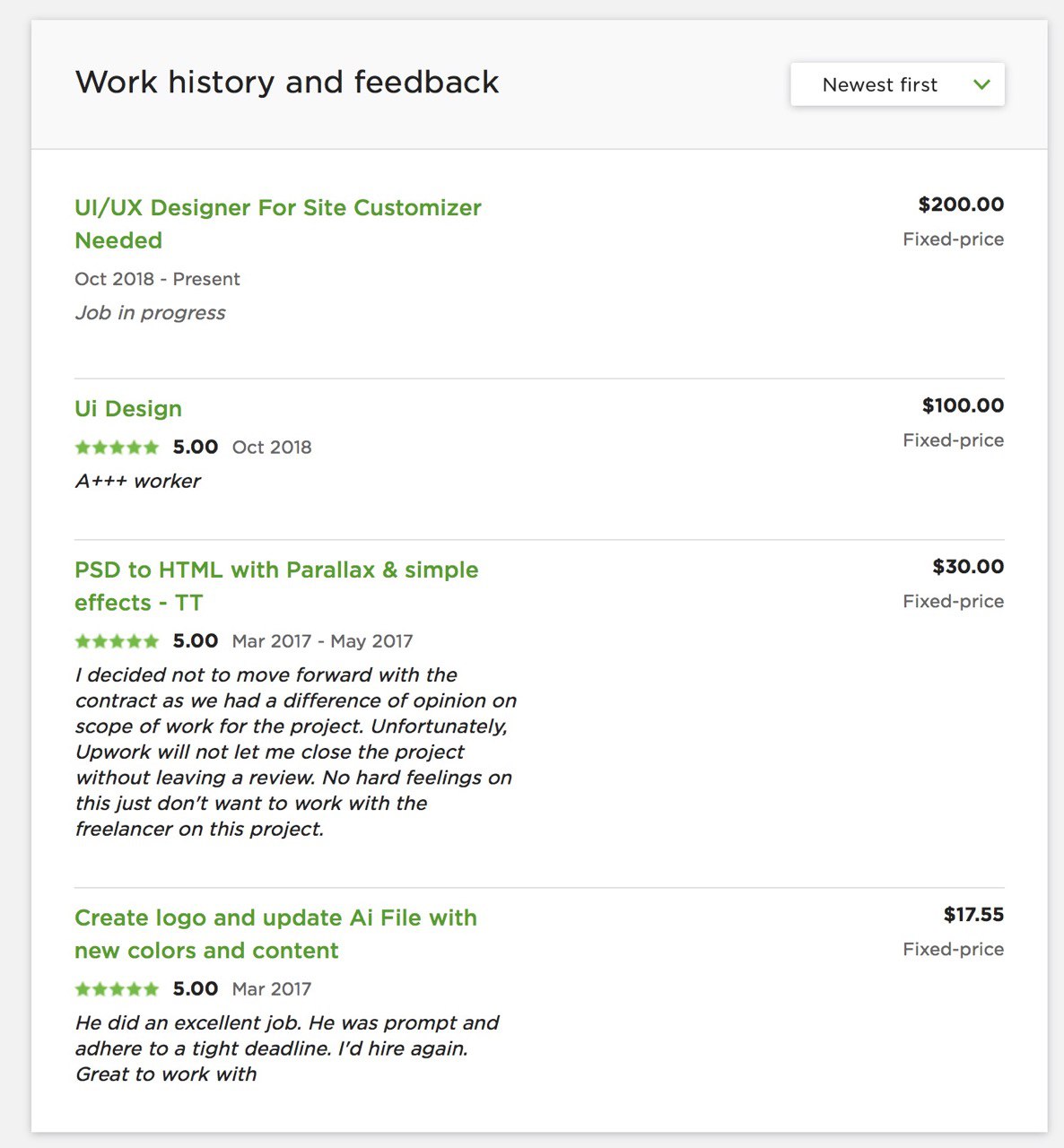The image size is (1064, 1148).
Task: Click the $100.00 price for Ui Design
Action: coord(963,405)
